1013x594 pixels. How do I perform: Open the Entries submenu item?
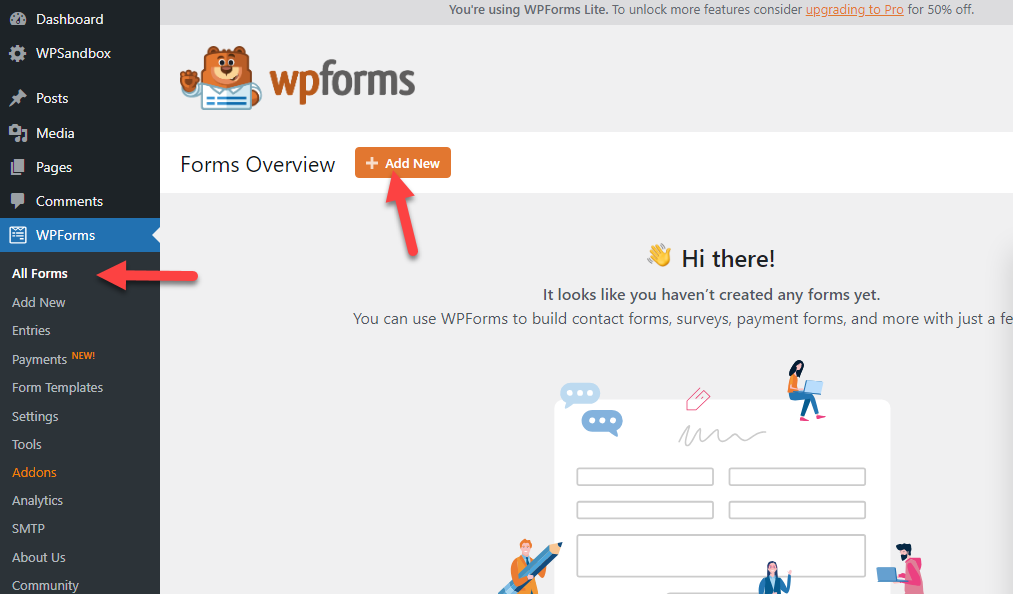[x=31, y=330]
